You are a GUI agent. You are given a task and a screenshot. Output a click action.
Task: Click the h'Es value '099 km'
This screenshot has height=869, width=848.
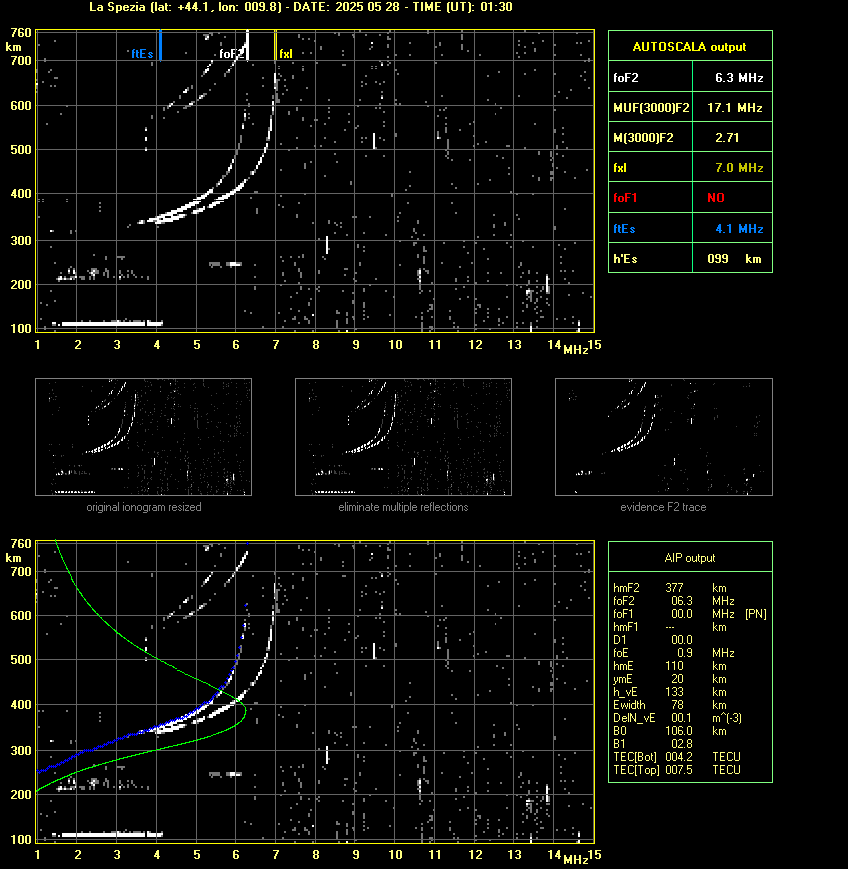734,259
